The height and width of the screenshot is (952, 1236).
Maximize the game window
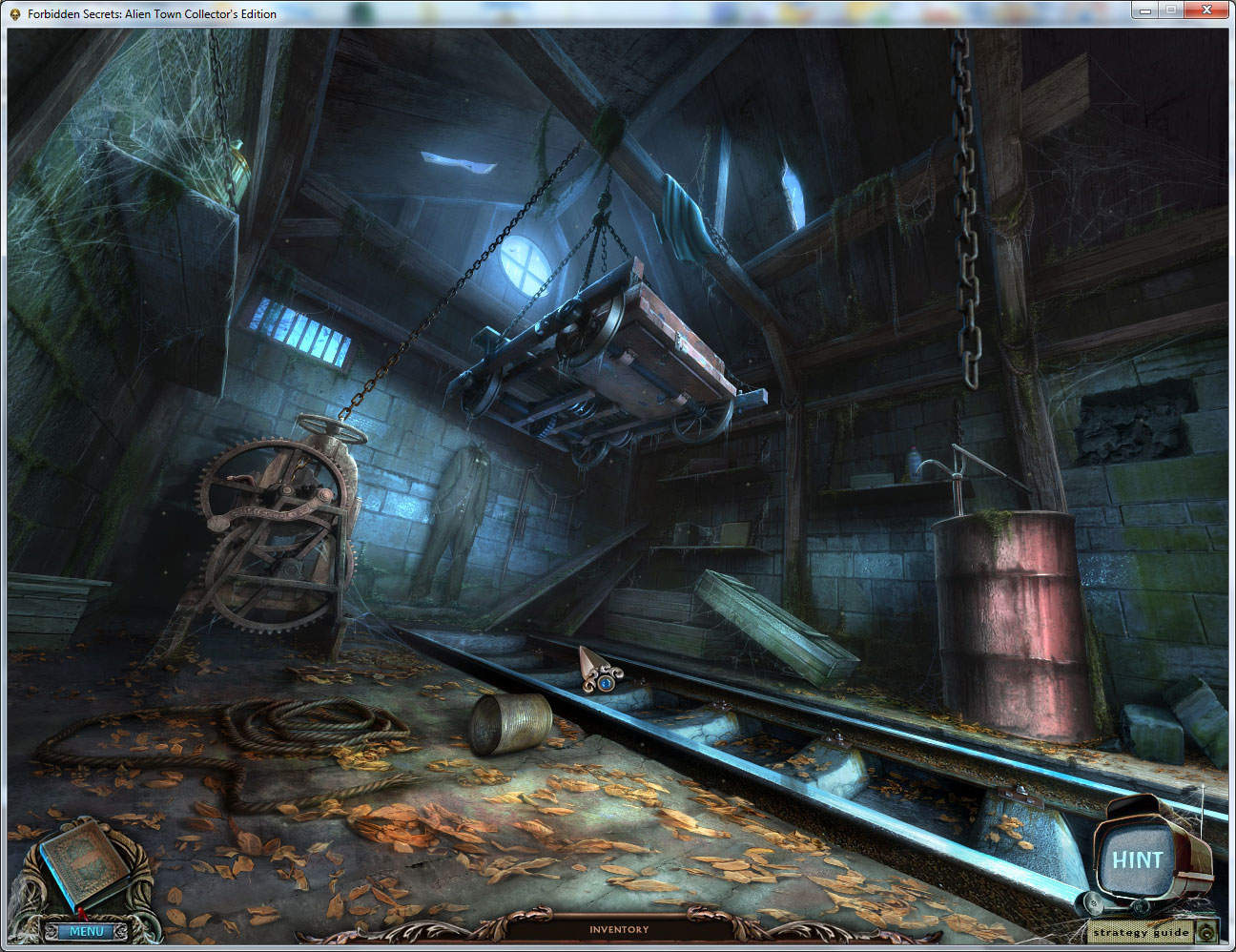click(x=1171, y=10)
